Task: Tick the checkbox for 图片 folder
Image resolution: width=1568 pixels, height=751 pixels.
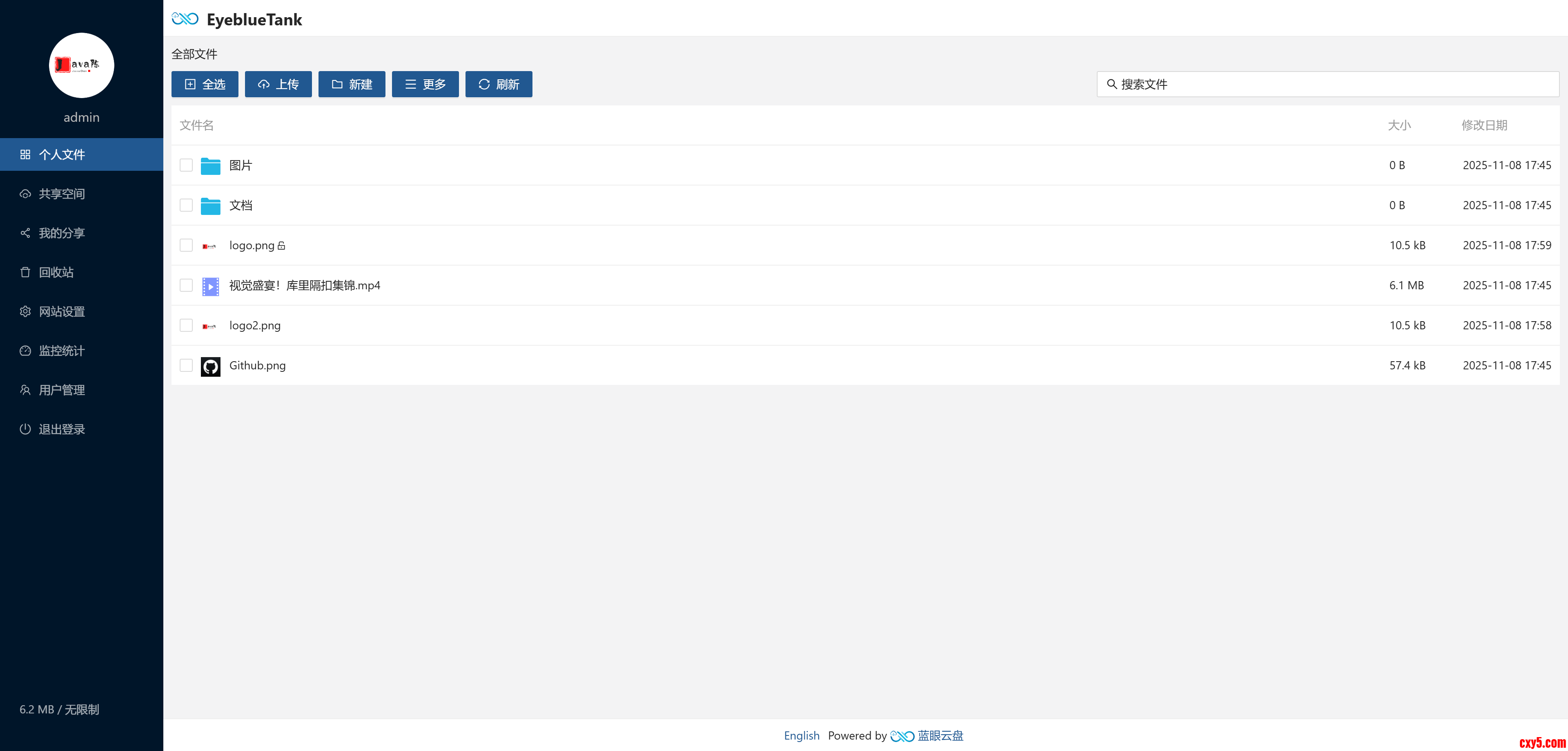Action: point(186,165)
